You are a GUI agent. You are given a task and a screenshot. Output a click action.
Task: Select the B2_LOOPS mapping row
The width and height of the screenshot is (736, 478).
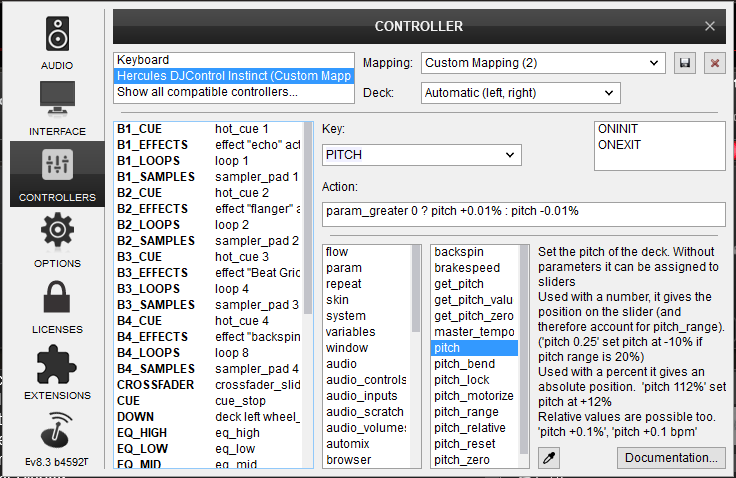pyautogui.click(x=209, y=225)
